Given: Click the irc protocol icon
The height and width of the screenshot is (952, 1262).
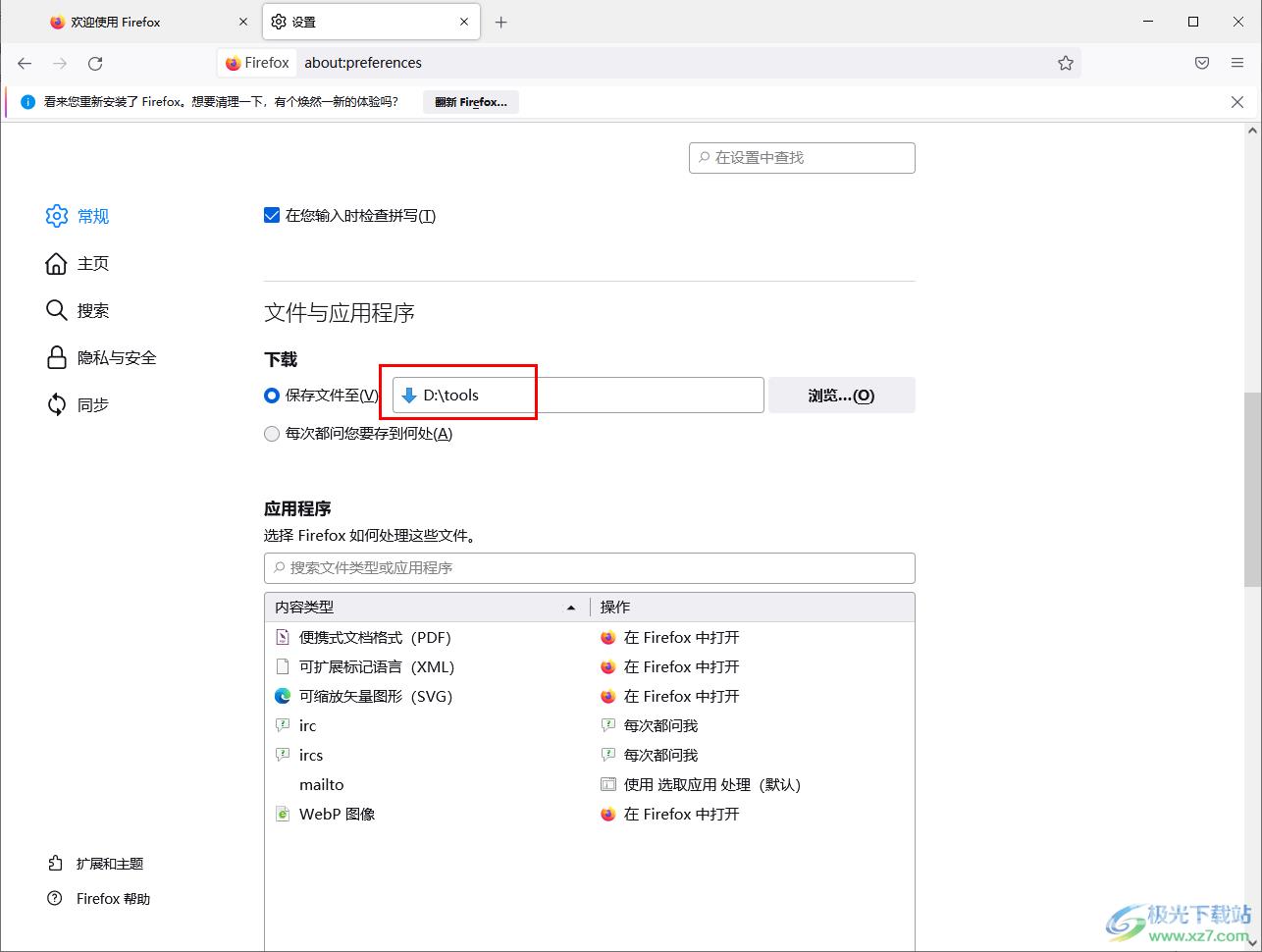Looking at the screenshot, I should [x=283, y=726].
